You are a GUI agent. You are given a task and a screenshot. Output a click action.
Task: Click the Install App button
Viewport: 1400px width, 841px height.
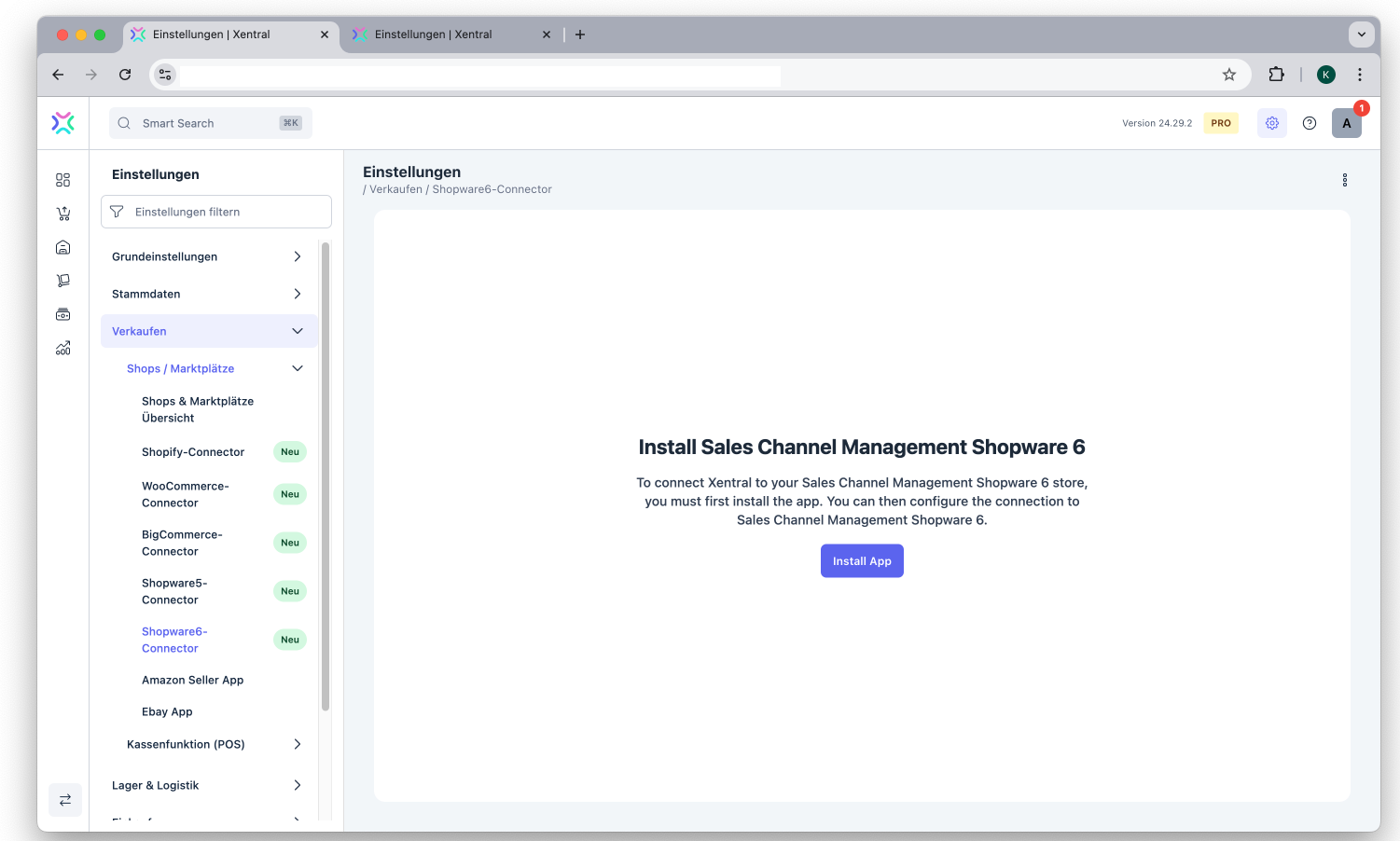(861, 561)
